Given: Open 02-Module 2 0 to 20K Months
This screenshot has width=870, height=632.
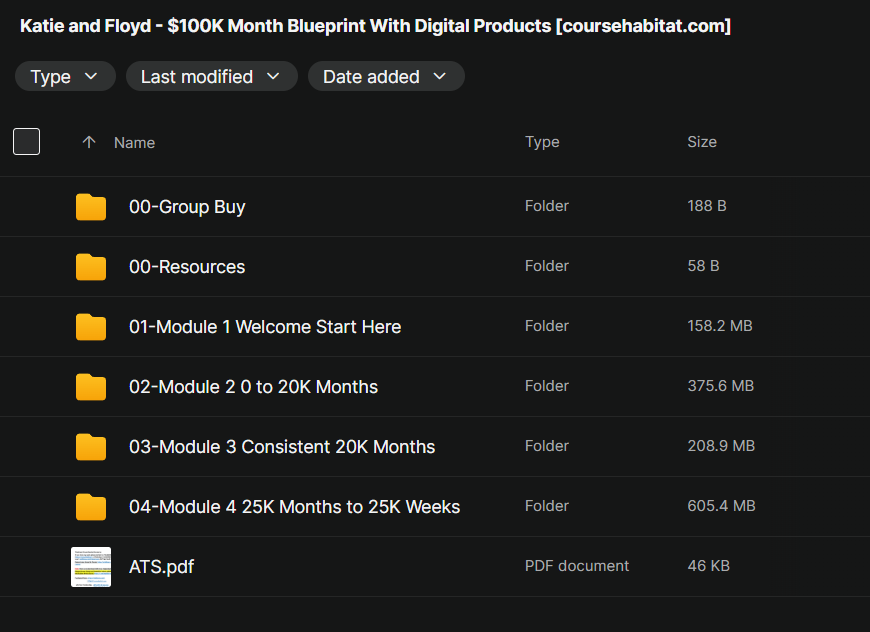Looking at the screenshot, I should [x=253, y=387].
